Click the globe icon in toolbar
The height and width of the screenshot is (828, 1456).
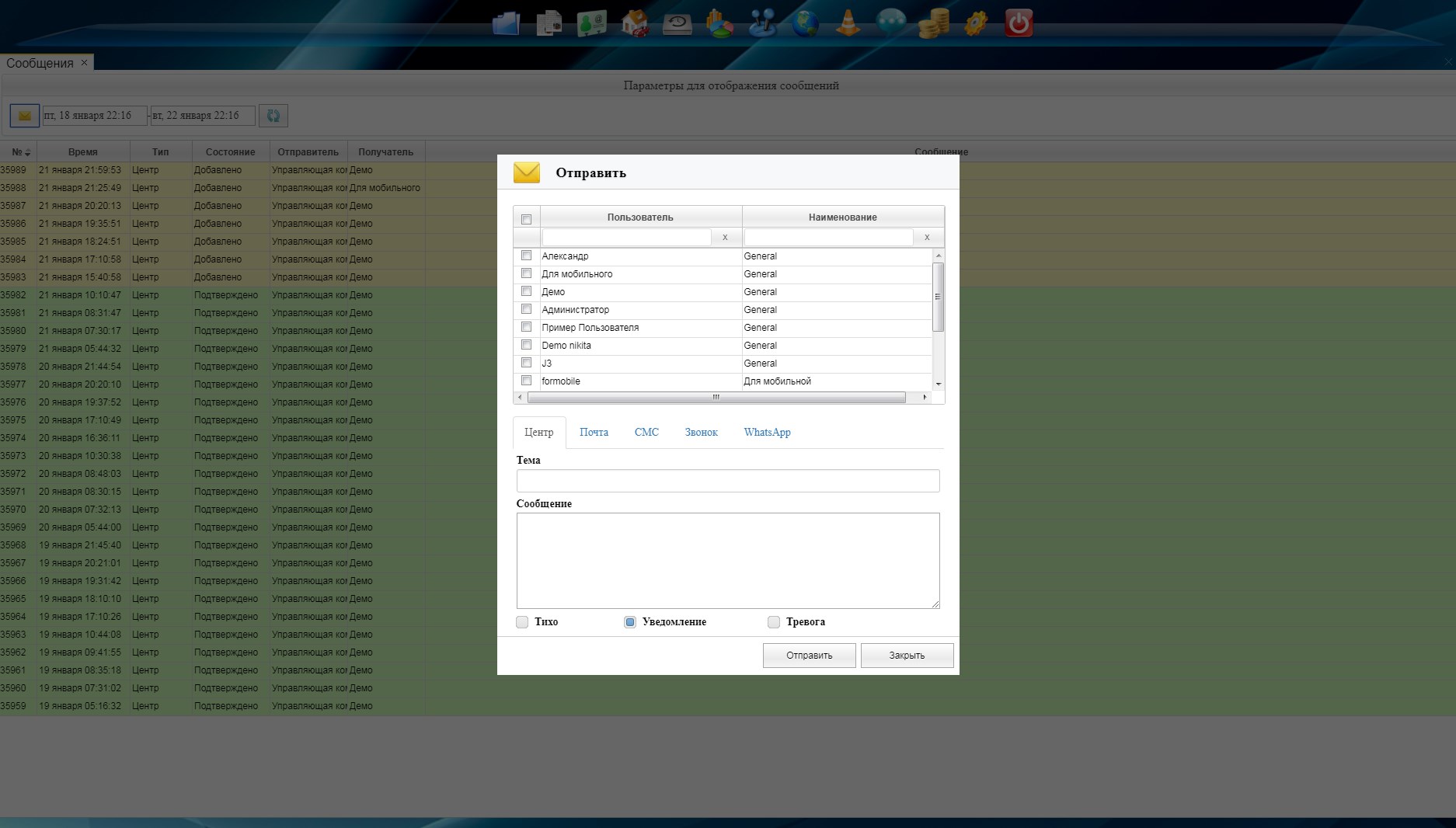[x=805, y=23]
